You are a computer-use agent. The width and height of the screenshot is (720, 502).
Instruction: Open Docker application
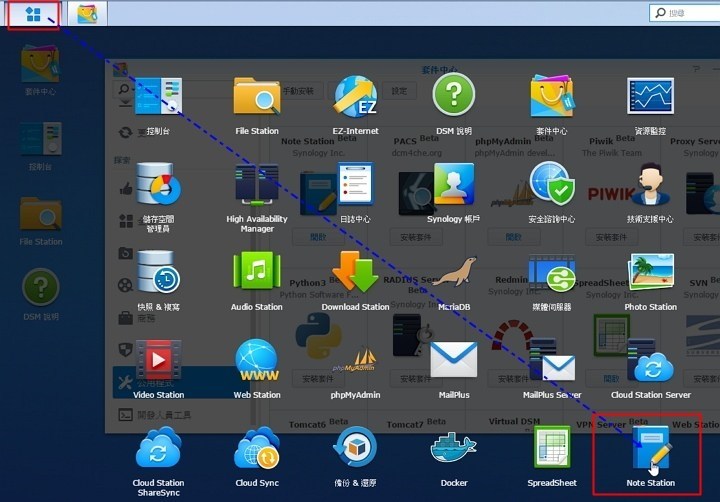pos(453,450)
